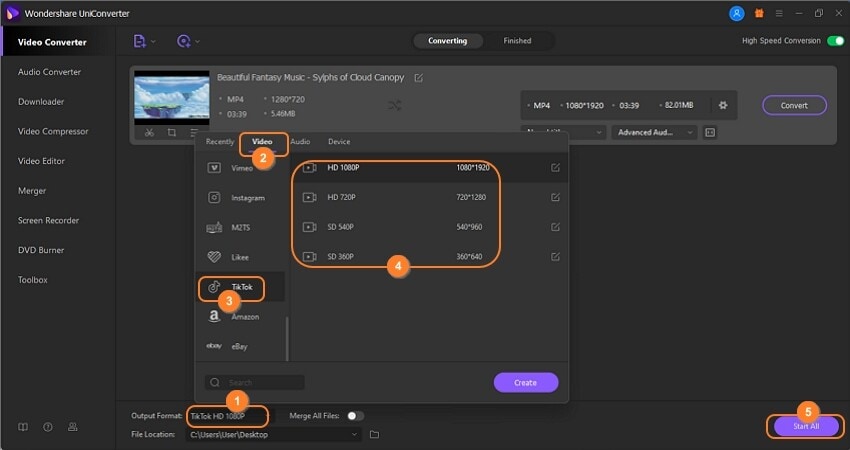
Task: Select the Video format tab
Action: 262,142
